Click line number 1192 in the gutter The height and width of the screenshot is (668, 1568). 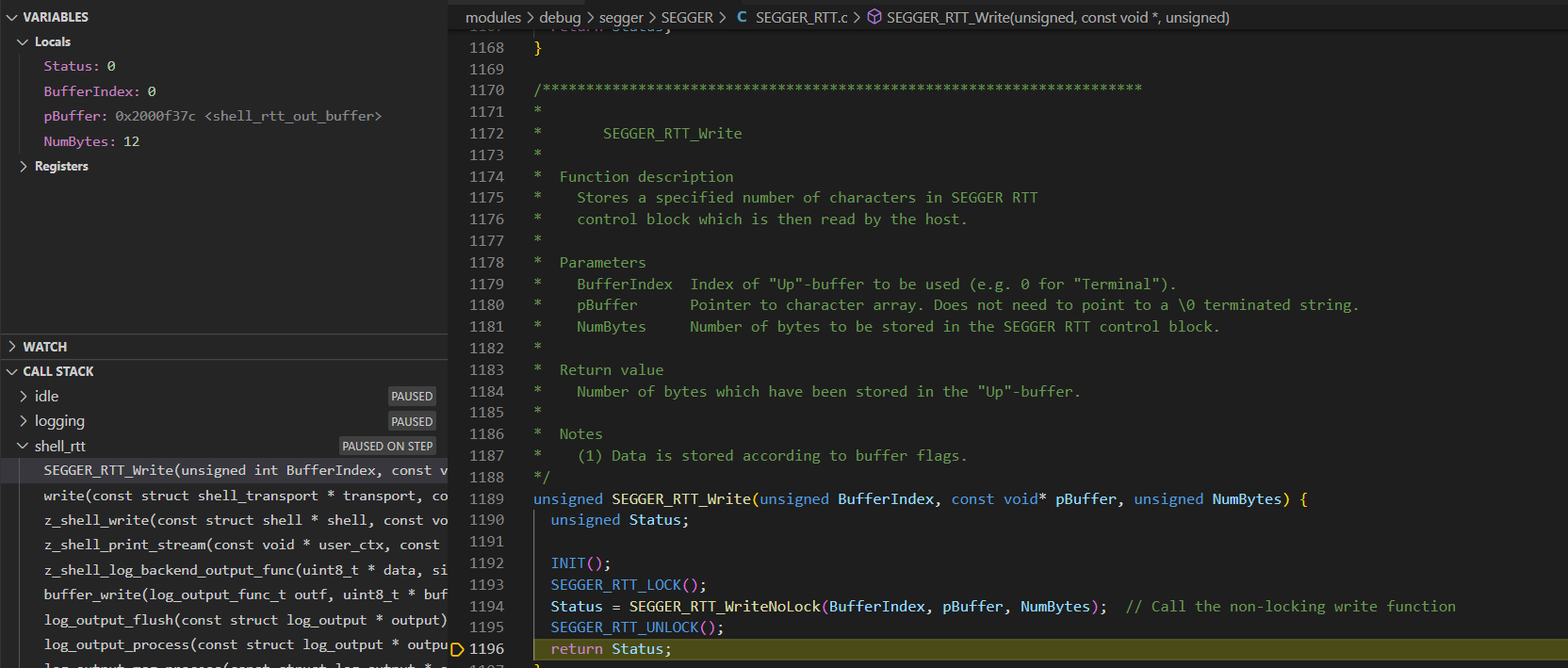(486, 563)
